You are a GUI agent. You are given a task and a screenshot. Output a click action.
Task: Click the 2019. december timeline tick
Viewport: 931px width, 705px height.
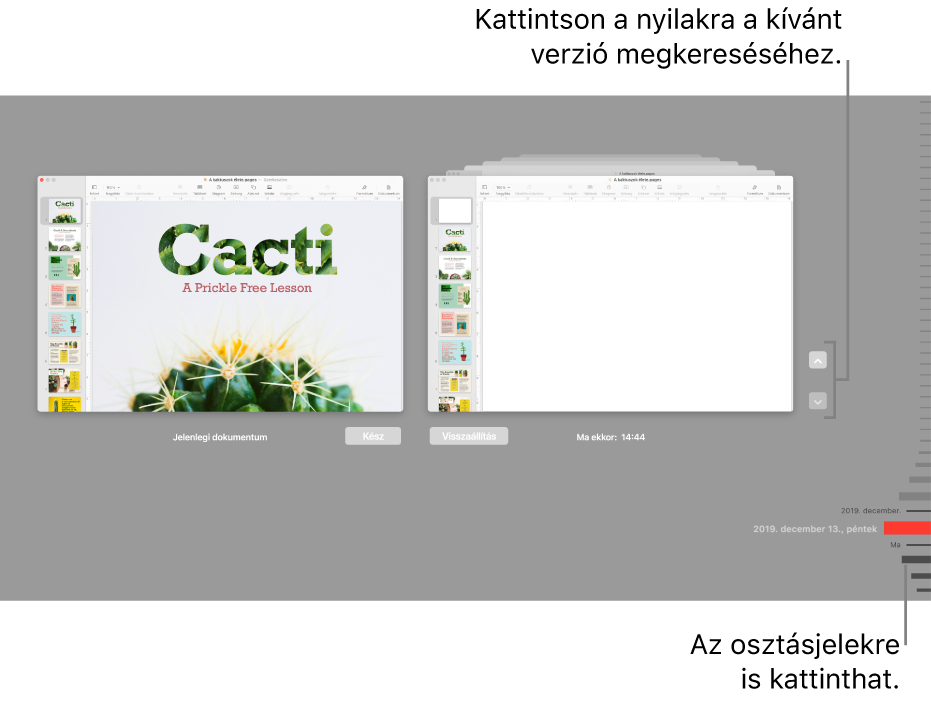[918, 511]
